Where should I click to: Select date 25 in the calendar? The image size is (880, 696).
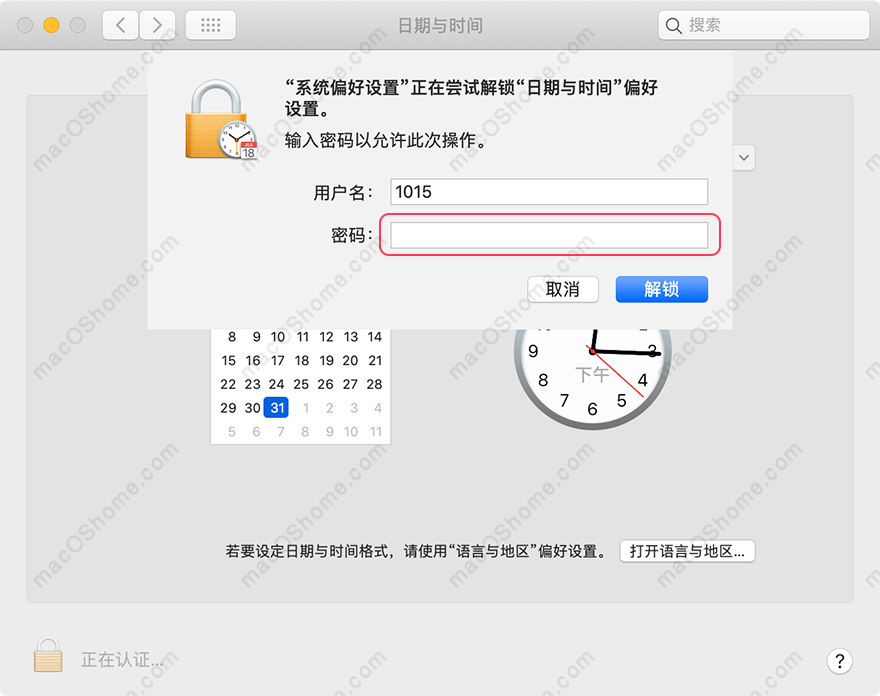[301, 384]
